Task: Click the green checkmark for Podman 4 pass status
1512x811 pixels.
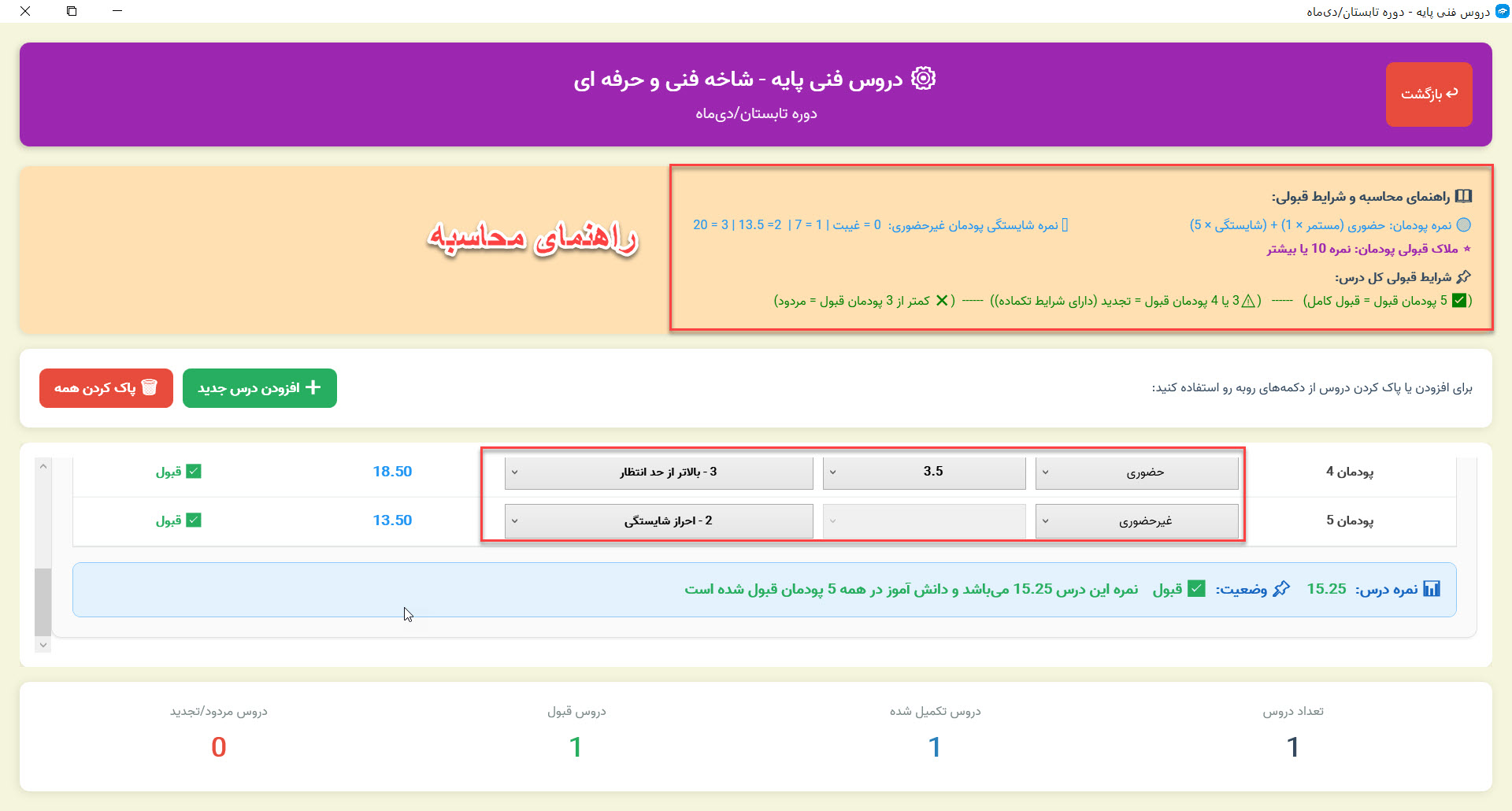Action: coord(194,472)
